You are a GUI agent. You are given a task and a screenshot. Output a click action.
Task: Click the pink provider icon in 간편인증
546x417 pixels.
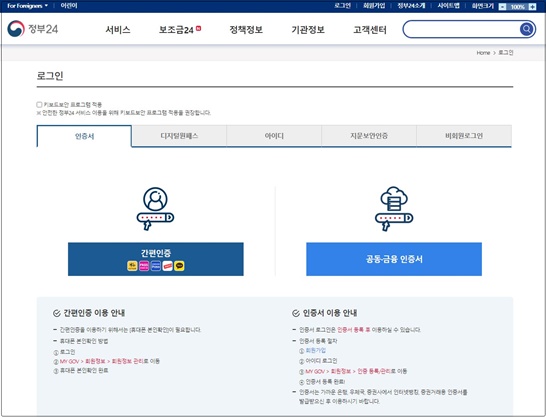[x=144, y=266]
